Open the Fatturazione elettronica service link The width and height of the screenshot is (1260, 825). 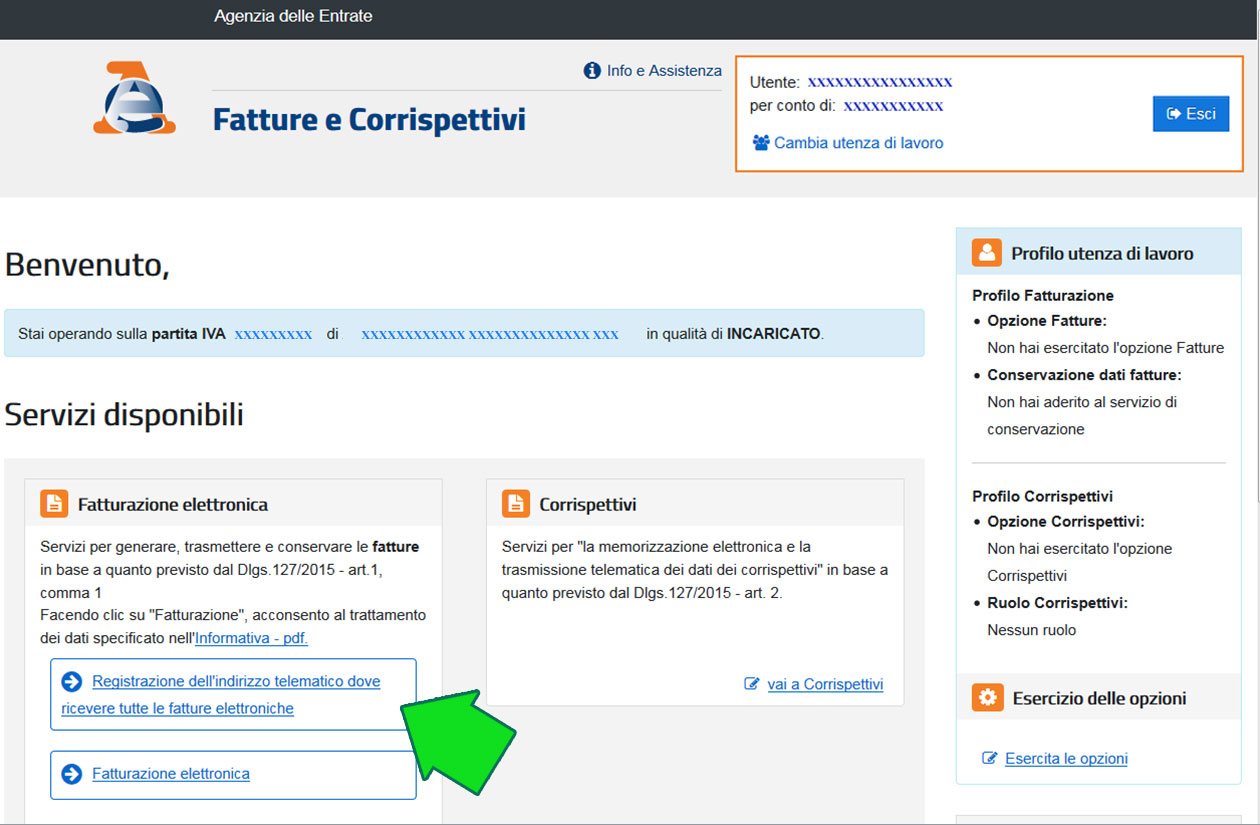[171, 774]
